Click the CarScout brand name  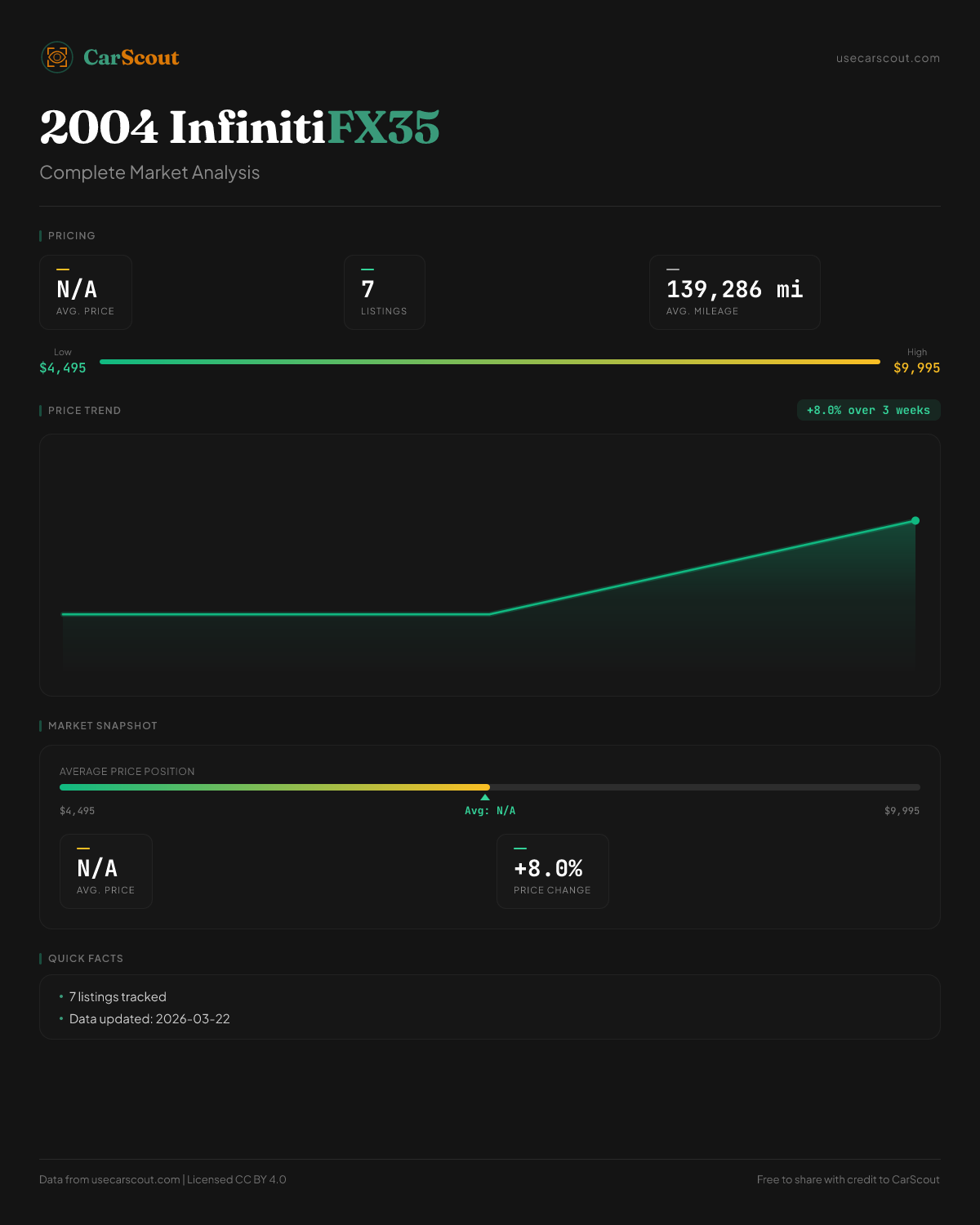(x=131, y=57)
